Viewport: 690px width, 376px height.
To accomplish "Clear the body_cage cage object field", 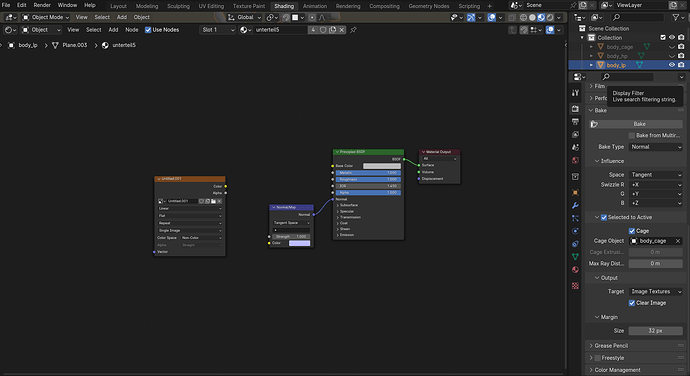I will click(678, 241).
